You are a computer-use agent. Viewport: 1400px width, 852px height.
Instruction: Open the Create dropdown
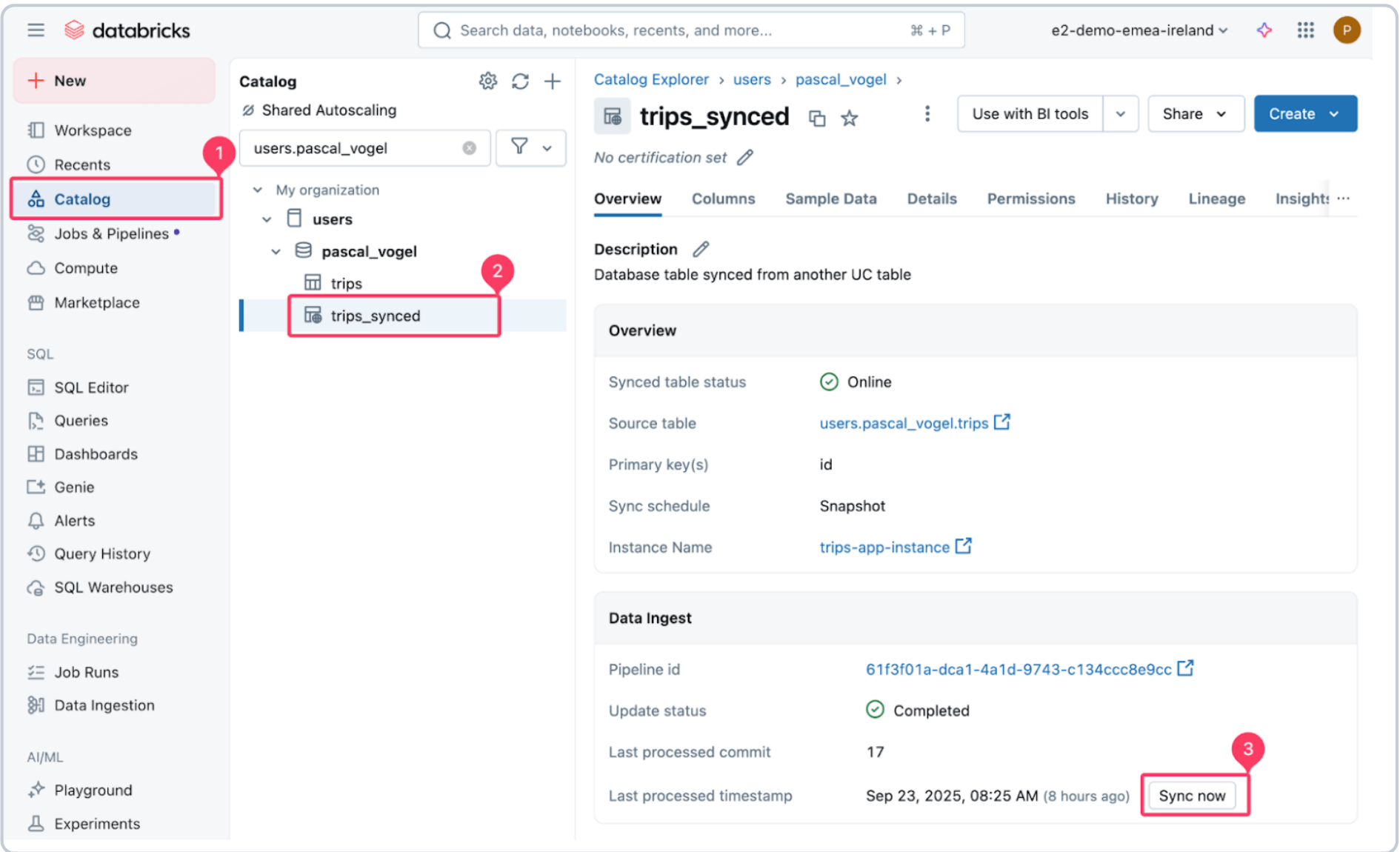1305,114
